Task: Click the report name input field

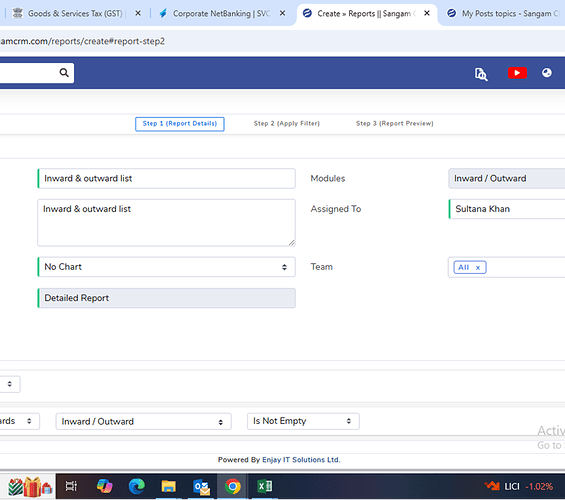Action: coord(166,178)
